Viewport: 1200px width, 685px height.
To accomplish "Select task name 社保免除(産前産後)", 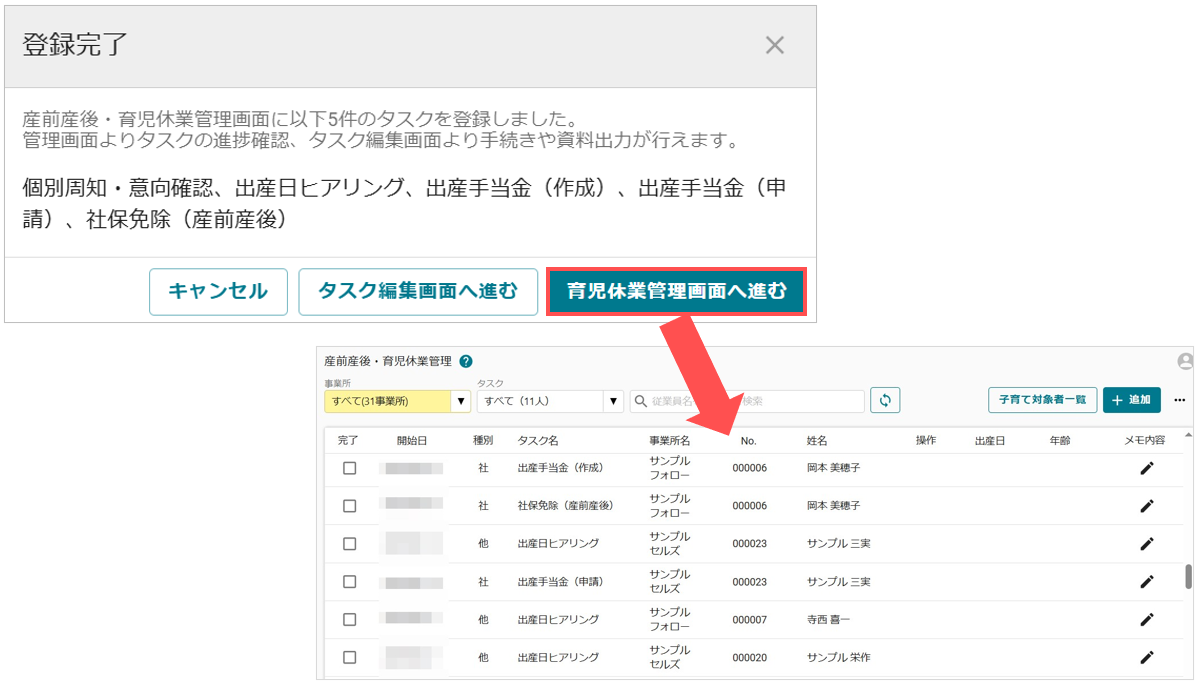I will tap(565, 506).
